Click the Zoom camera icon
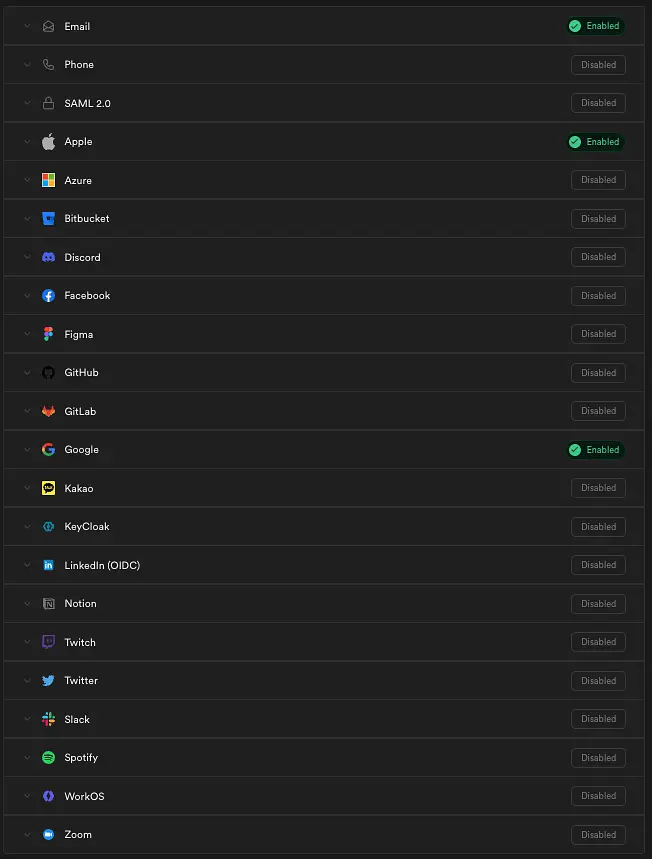 pos(48,834)
